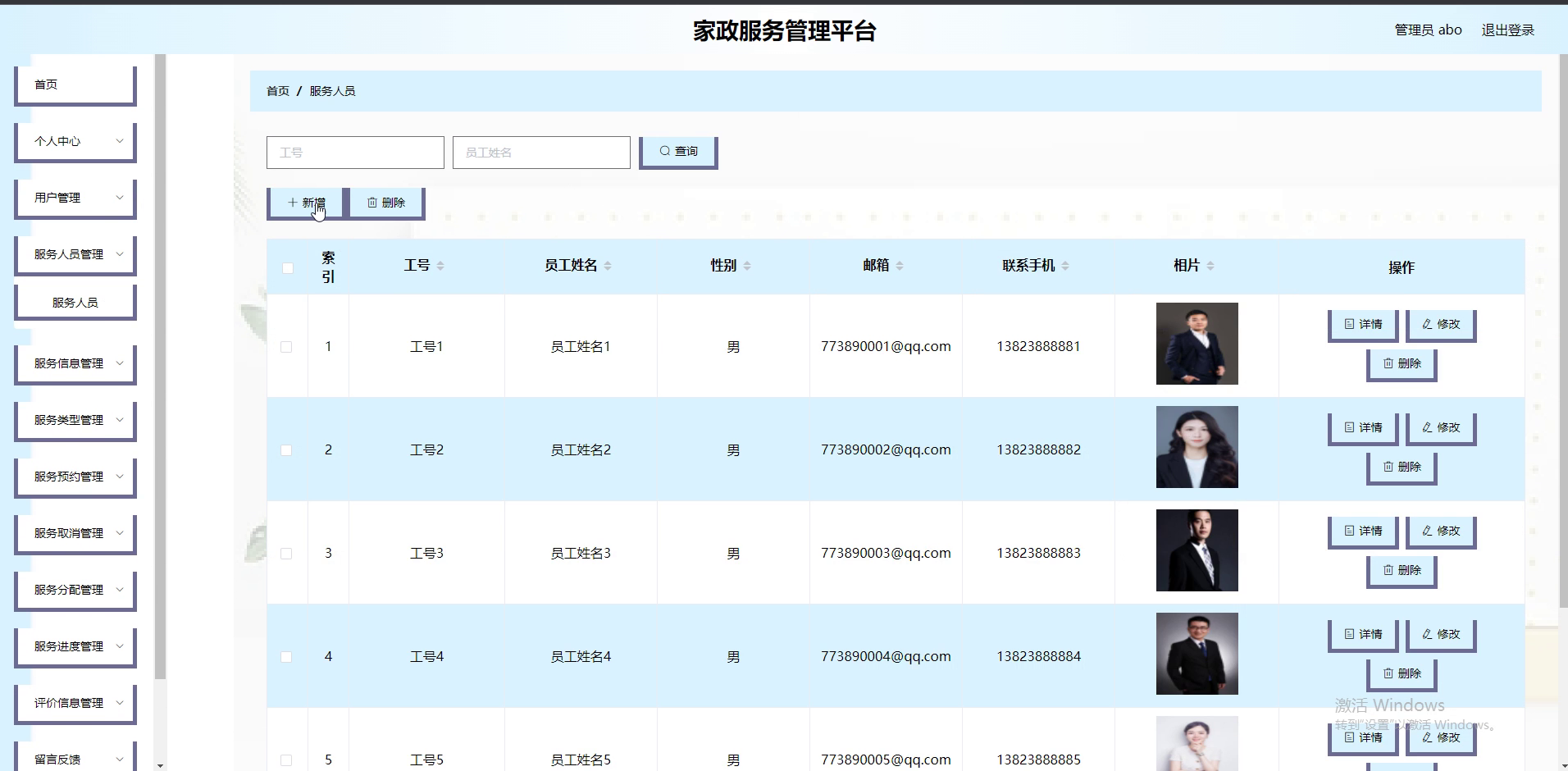
Task: Sort by 联系手机 column arrows
Action: point(1065,266)
